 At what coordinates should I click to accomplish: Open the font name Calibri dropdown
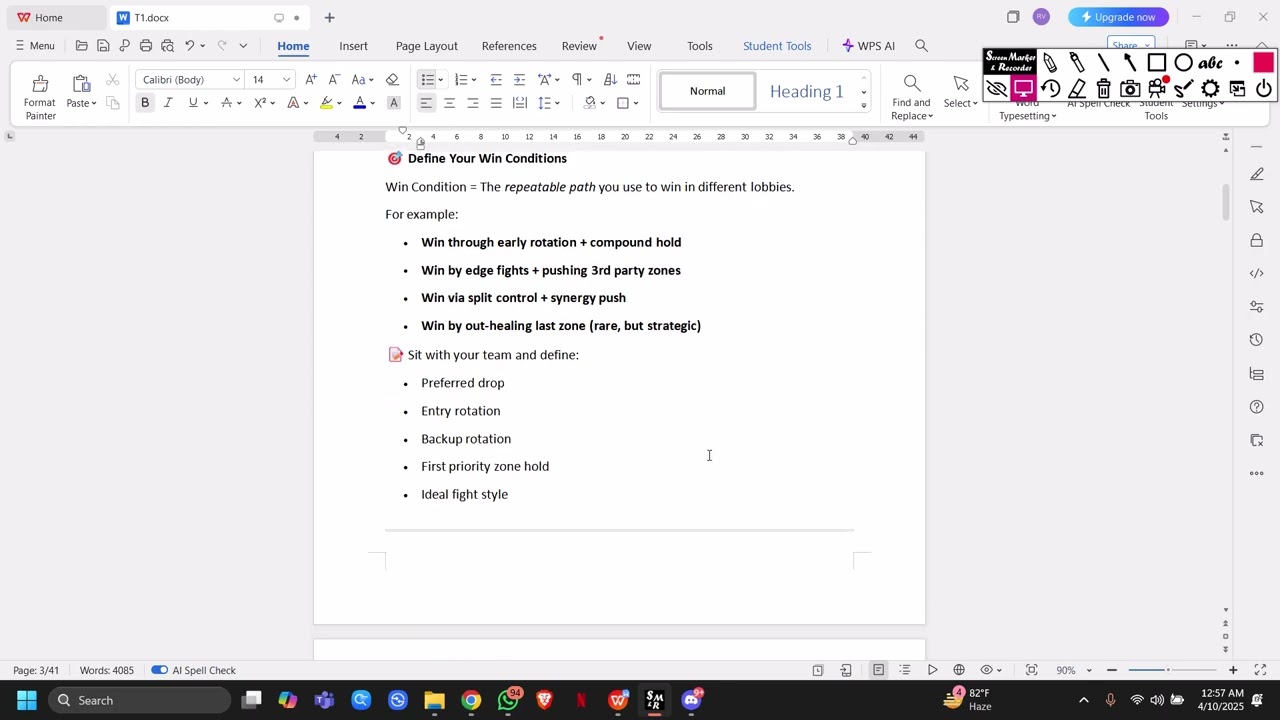[236, 80]
